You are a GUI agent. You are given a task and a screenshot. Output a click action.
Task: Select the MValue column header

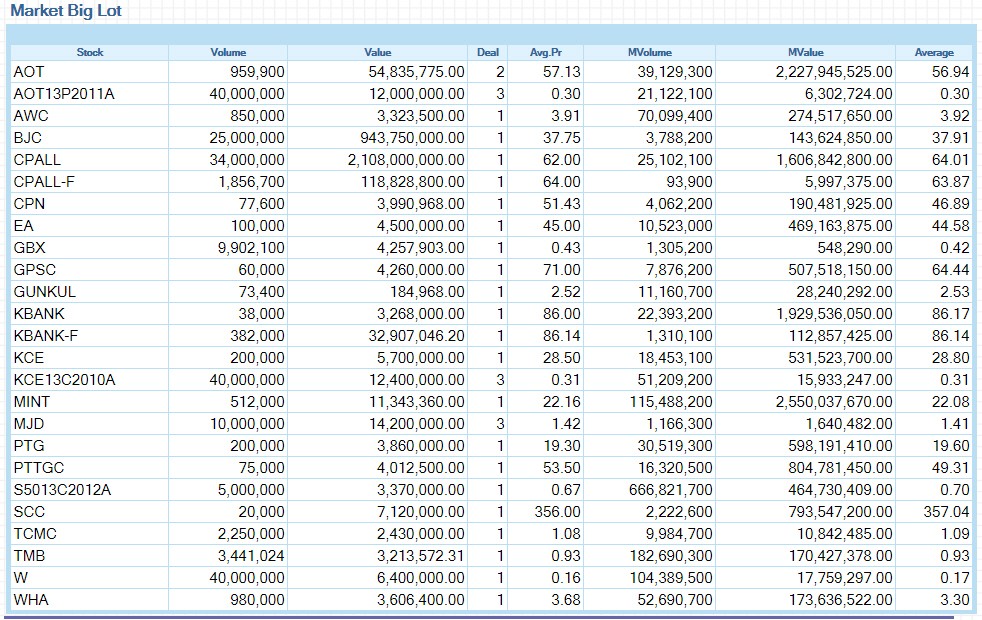[x=805, y=53]
